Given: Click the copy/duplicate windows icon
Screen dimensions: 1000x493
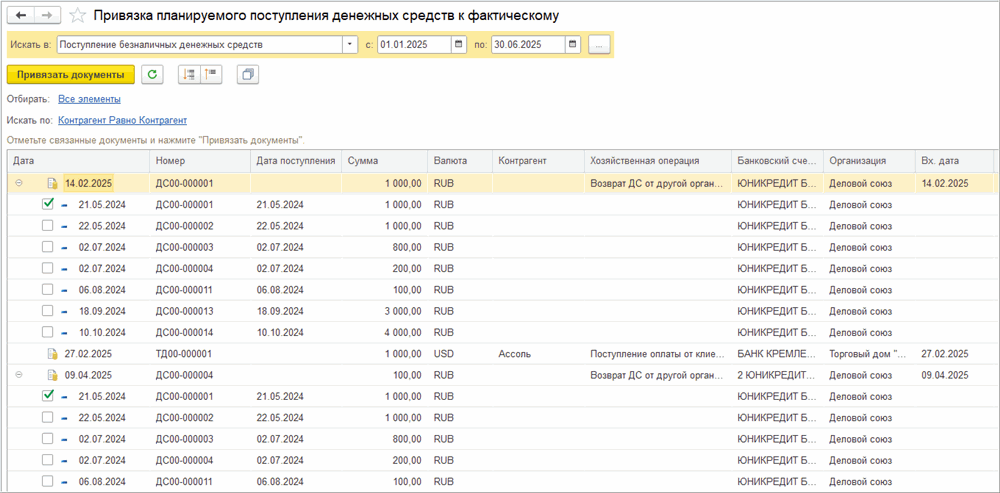Looking at the screenshot, I should pos(249,74).
